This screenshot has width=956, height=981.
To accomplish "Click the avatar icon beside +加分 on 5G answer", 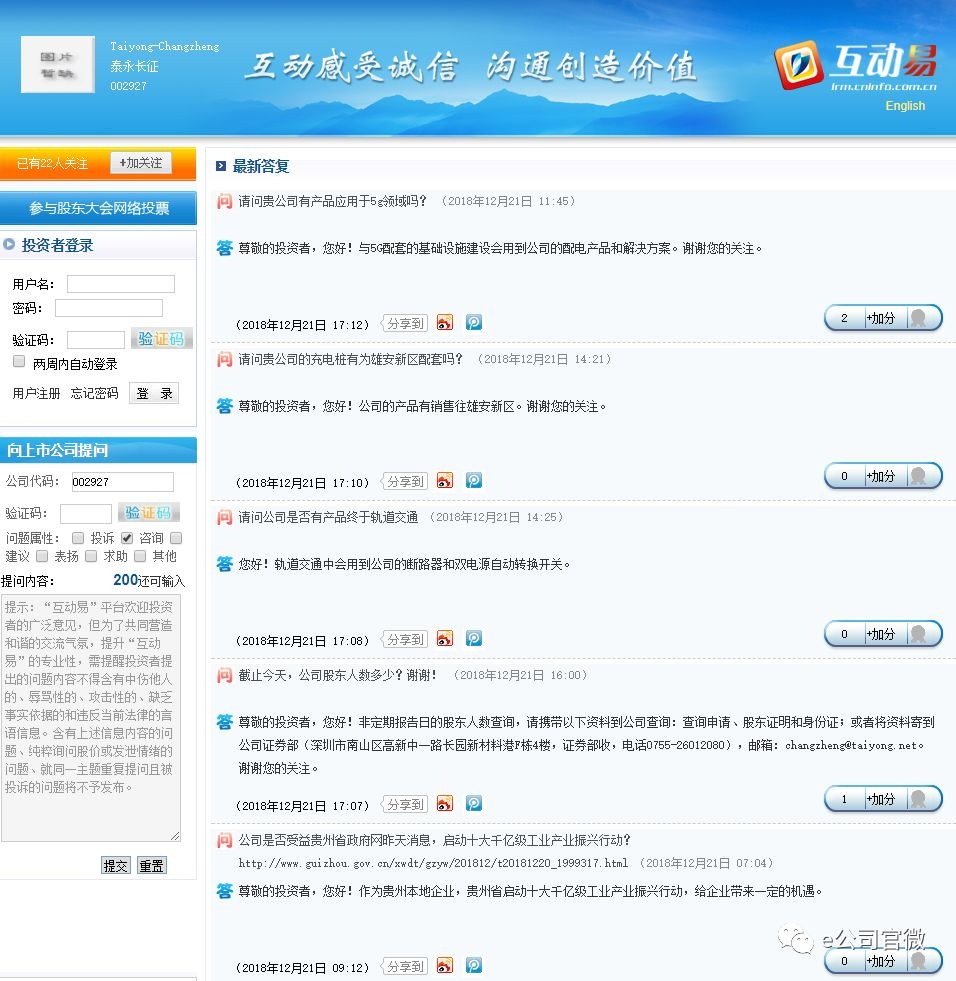I will point(918,318).
